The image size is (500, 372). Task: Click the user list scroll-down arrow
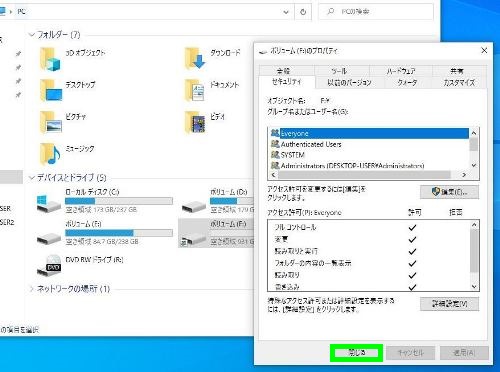coord(474,165)
